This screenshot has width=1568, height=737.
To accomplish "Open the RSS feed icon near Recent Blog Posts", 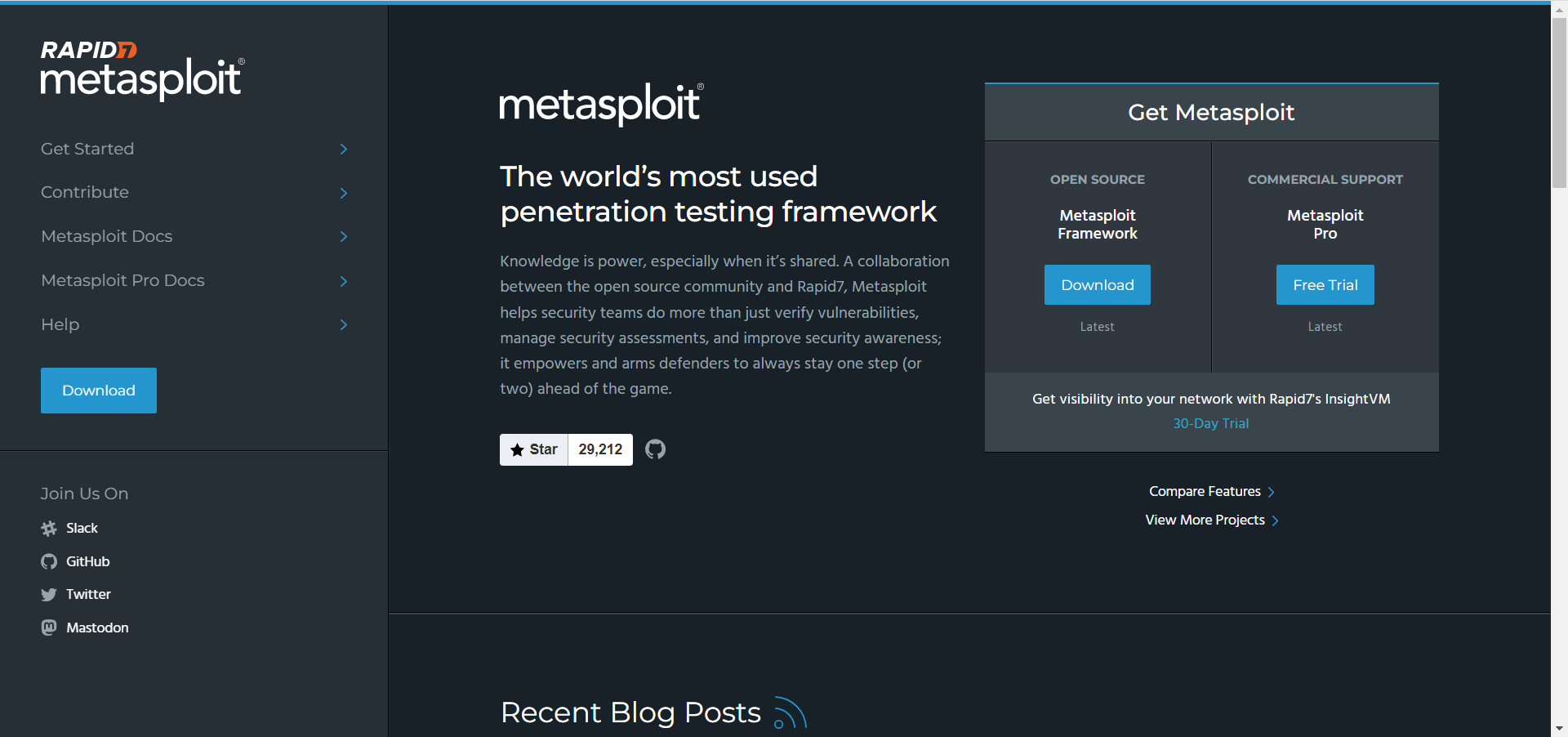I will pos(790,712).
